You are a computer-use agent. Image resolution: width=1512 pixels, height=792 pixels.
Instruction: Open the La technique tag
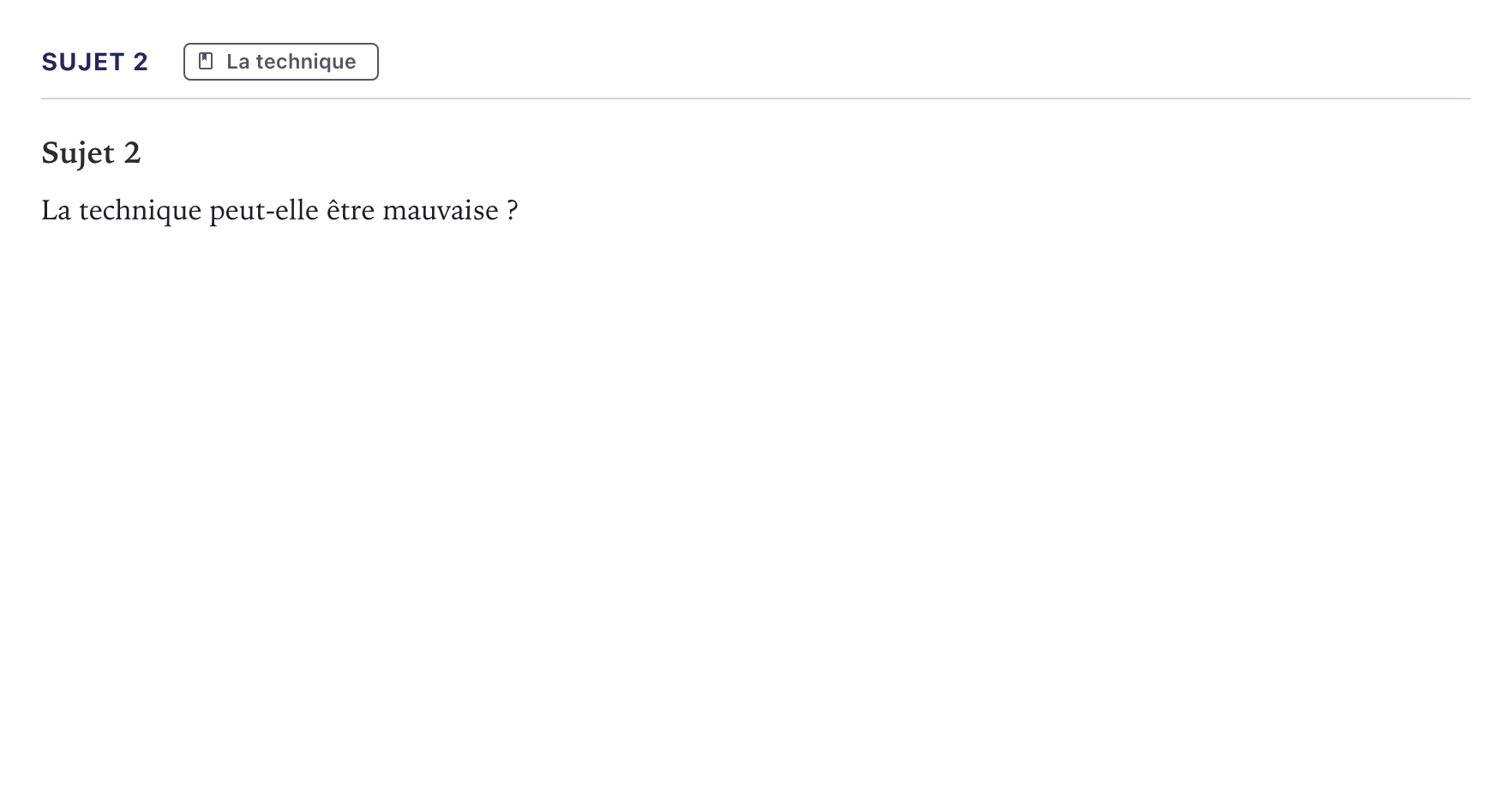point(281,62)
